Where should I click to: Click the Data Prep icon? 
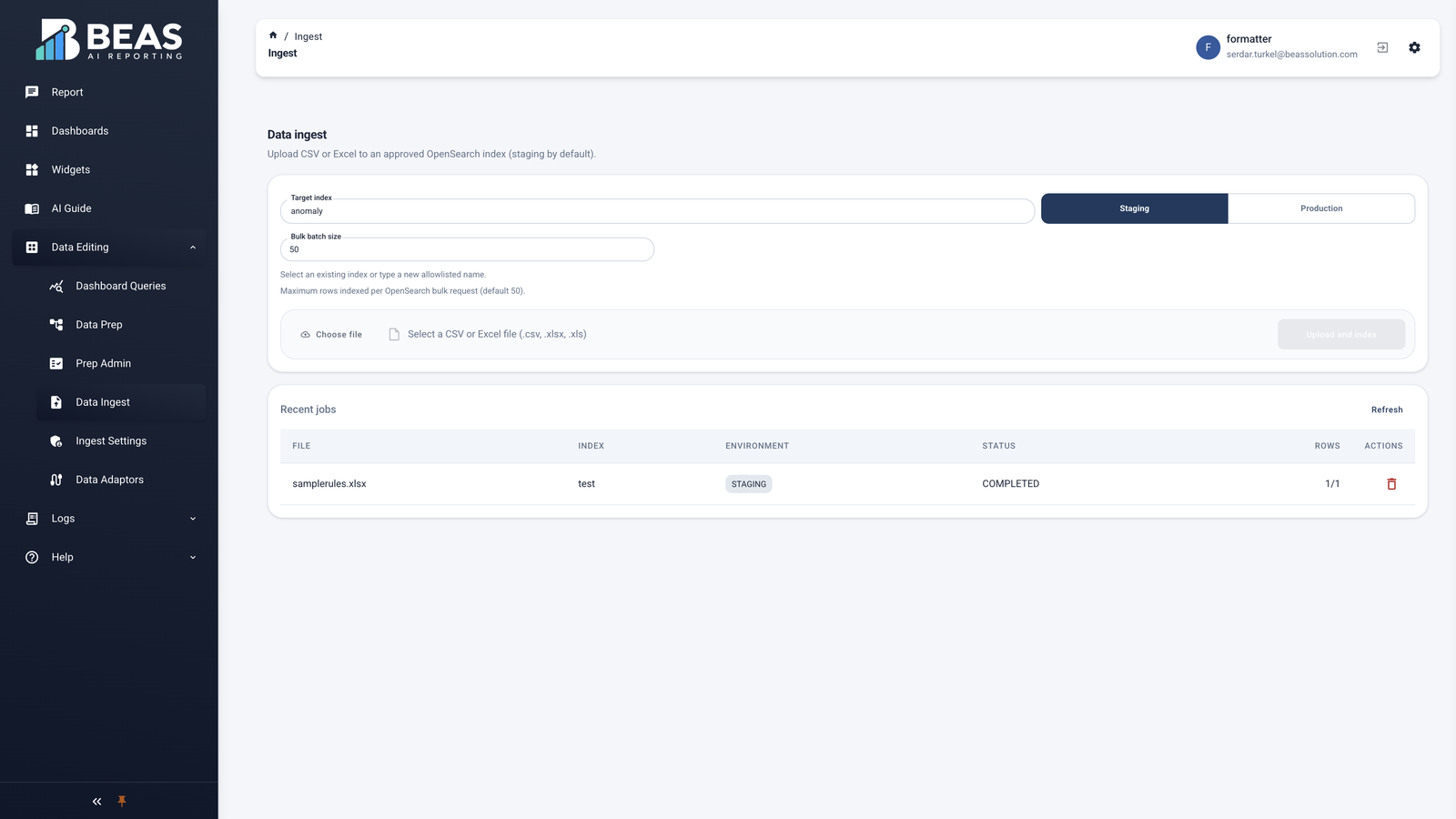(x=56, y=325)
